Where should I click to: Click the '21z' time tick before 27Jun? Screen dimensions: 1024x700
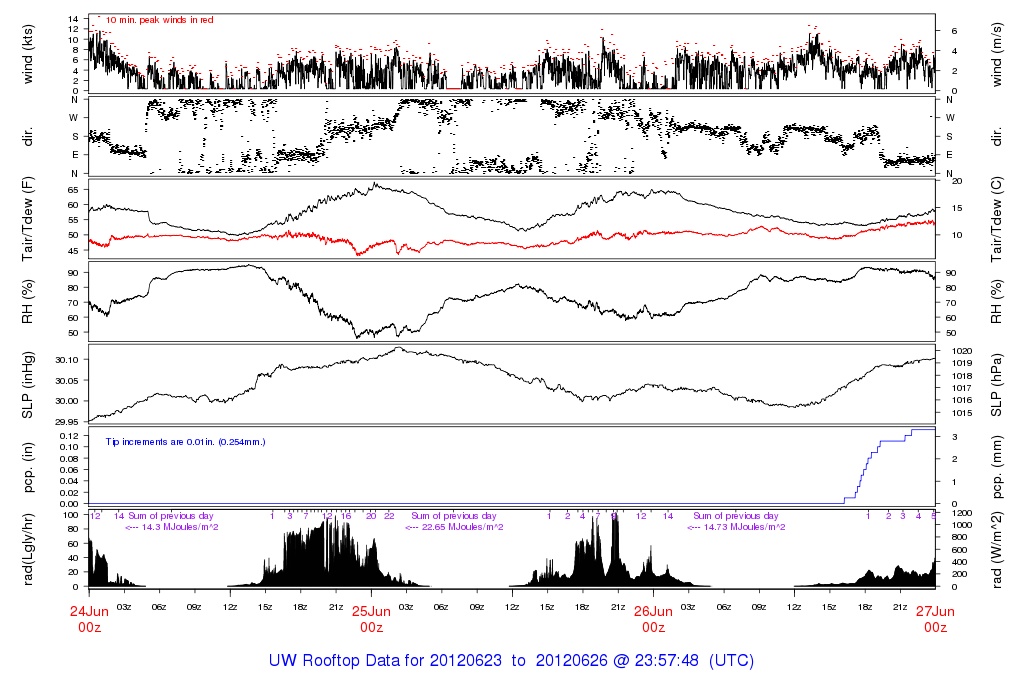[900, 607]
